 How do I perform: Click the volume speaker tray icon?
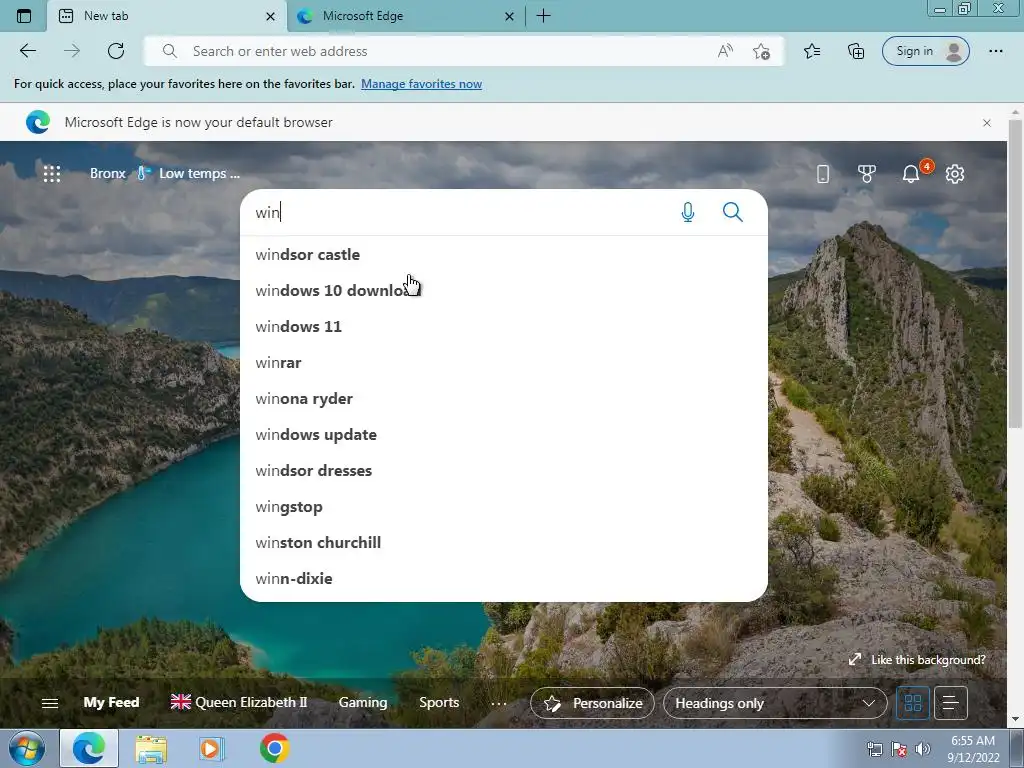tap(923, 749)
